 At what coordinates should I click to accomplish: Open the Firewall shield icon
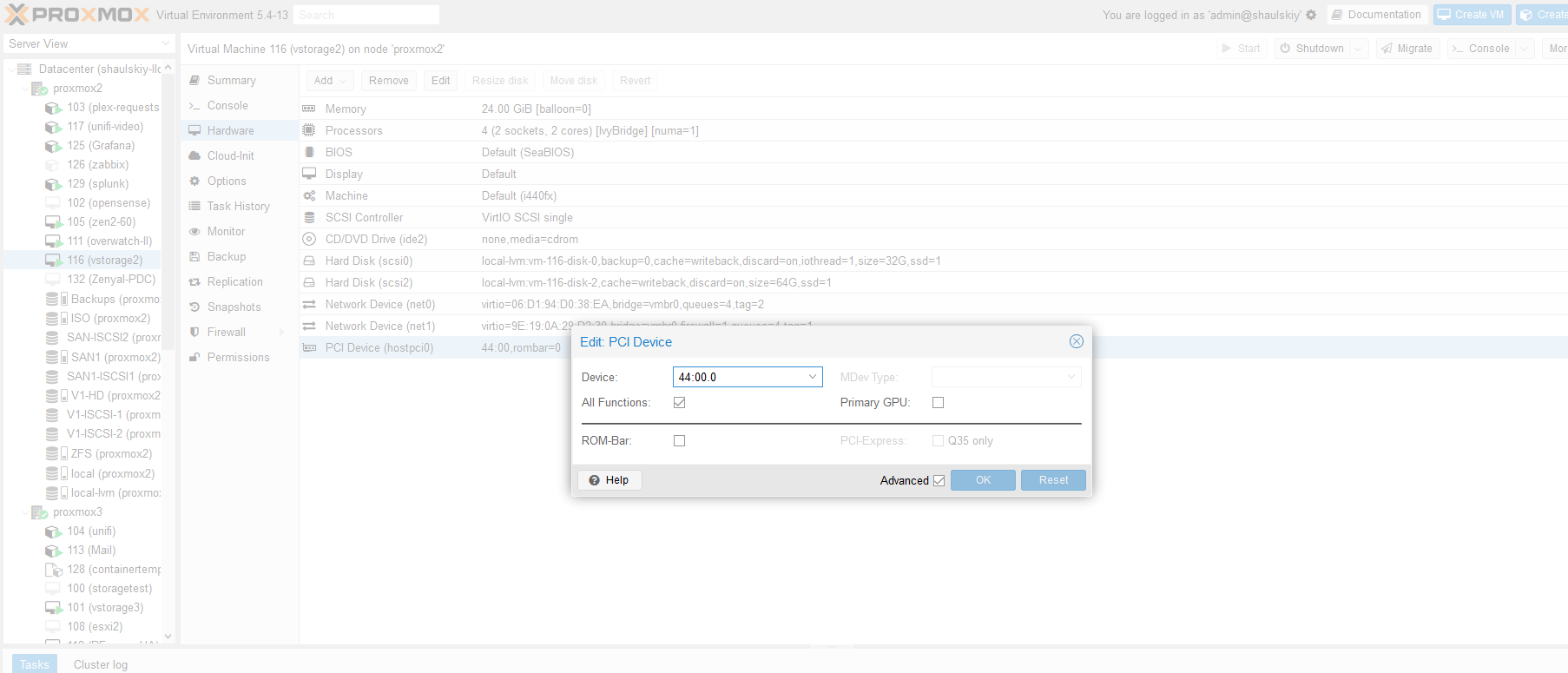[194, 333]
